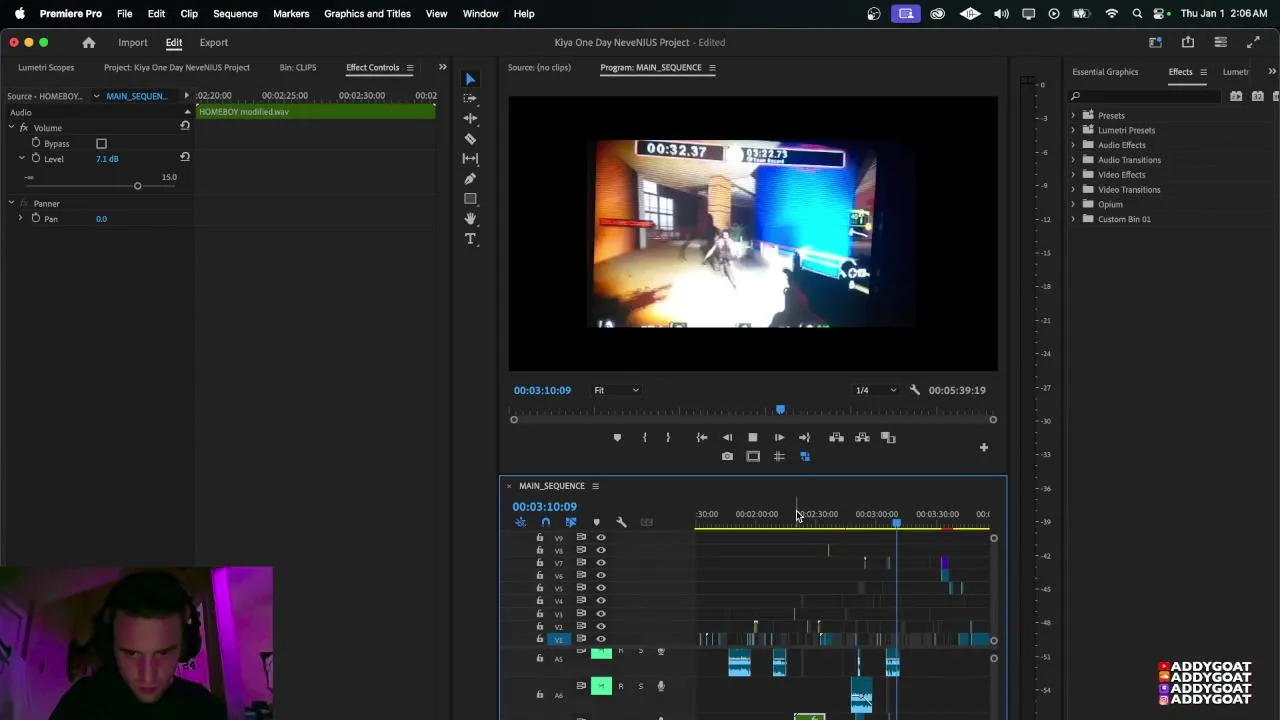1280x720 pixels.
Task: Enable voice-over record on A6
Action: tap(660, 686)
